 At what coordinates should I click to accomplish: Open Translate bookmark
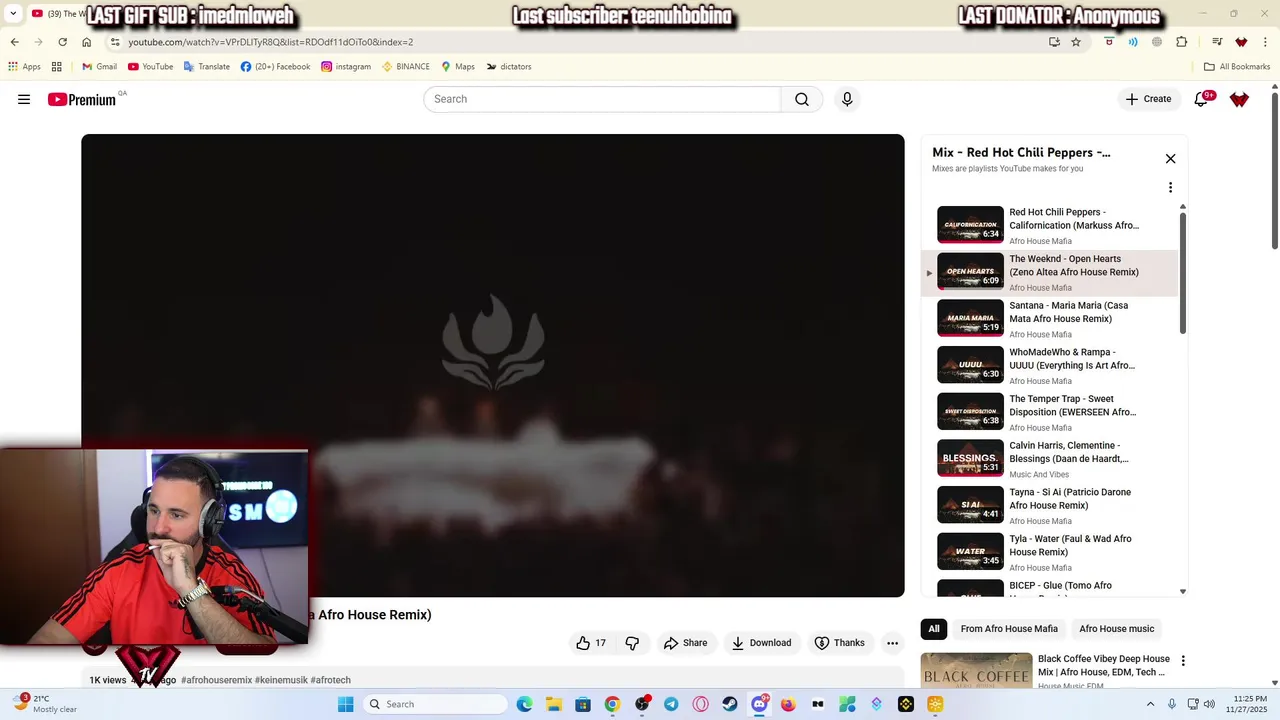206,67
